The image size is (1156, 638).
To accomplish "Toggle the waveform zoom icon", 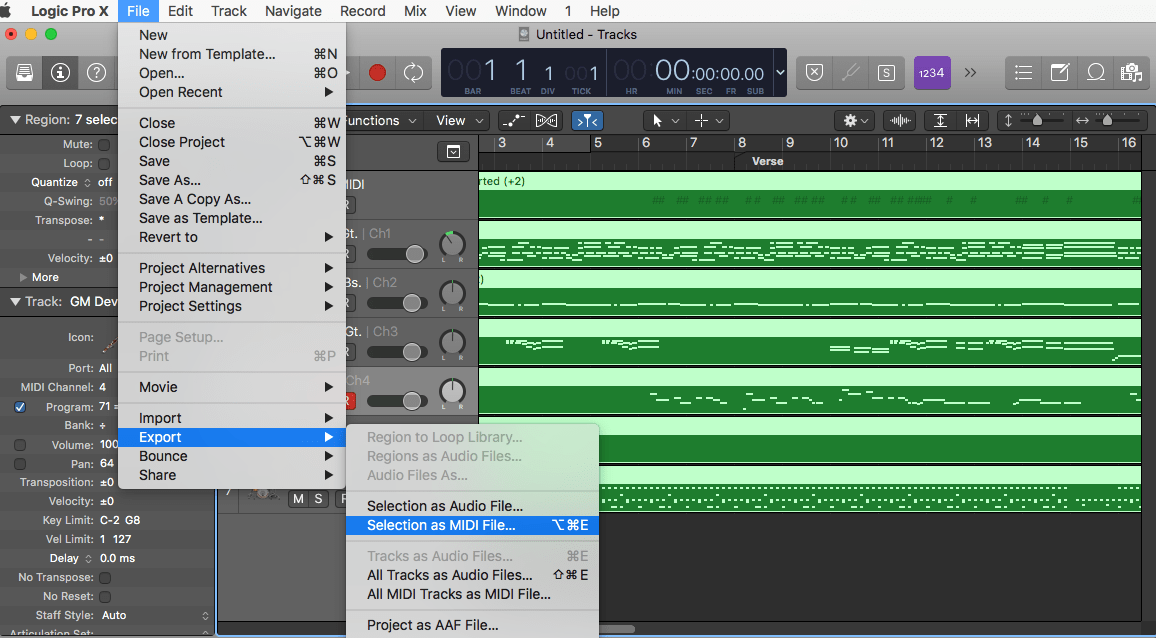I will [x=900, y=120].
